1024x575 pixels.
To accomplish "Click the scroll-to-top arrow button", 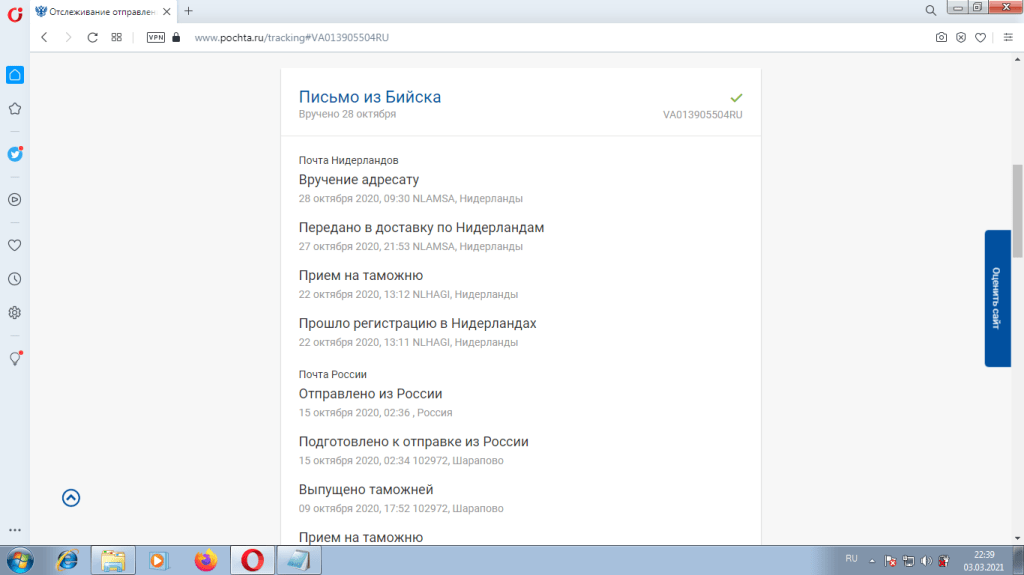I will 71,498.
